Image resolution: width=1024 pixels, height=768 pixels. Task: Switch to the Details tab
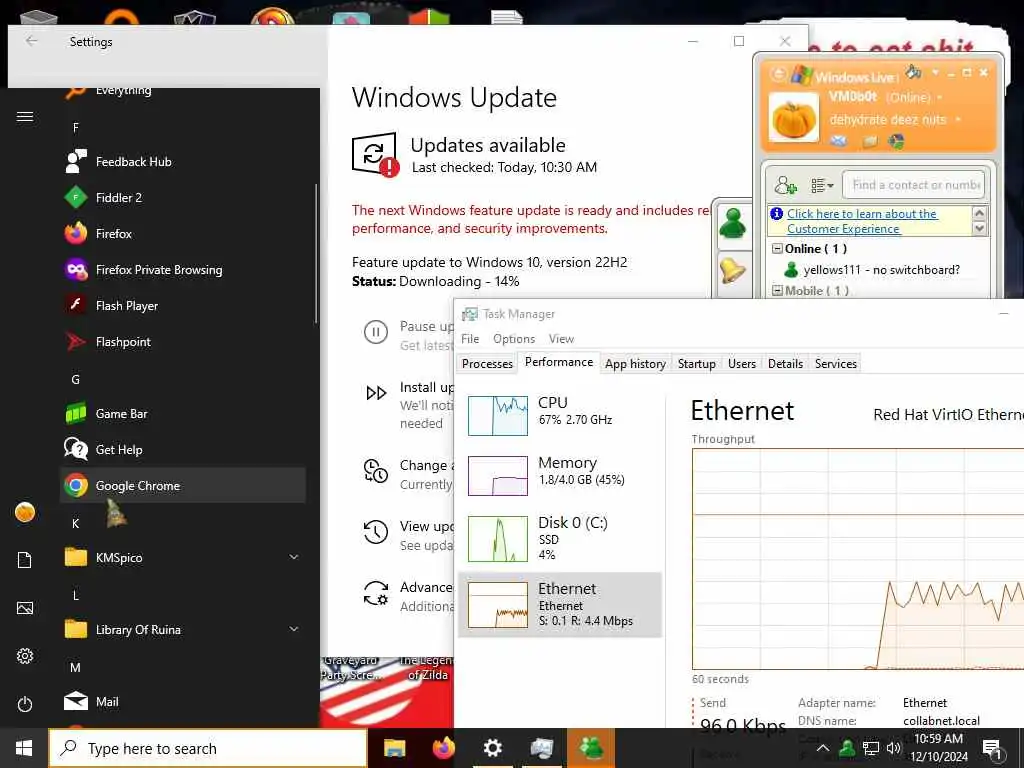click(785, 363)
